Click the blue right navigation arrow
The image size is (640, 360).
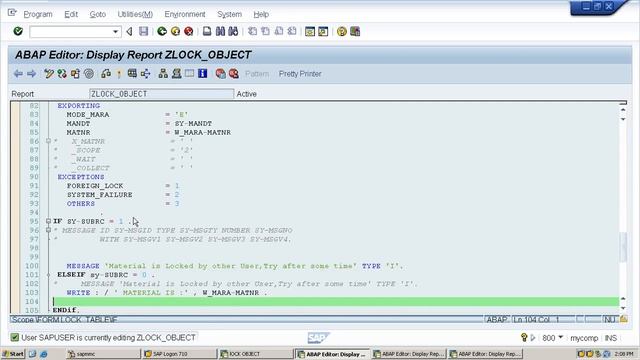click(x=31, y=74)
